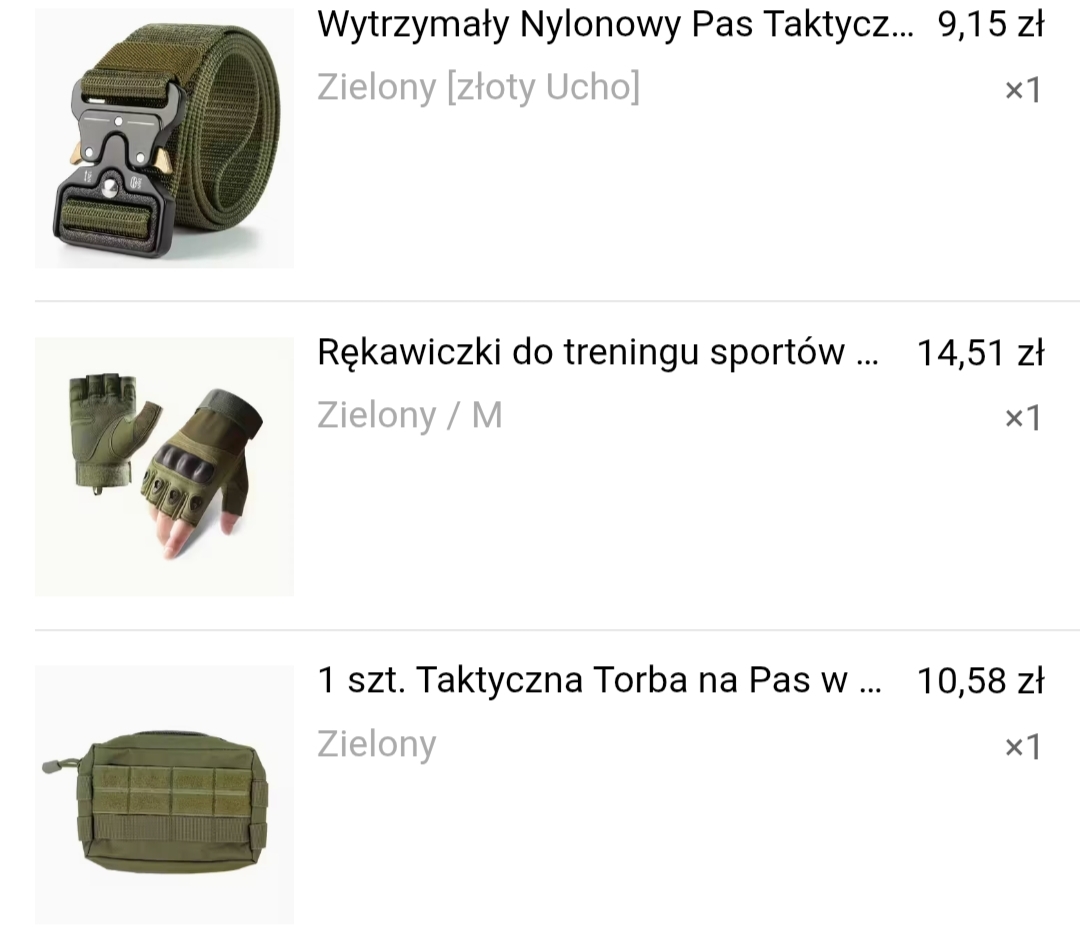
Task: Open the Rękawiczki do treningu sportów title
Action: [x=598, y=353]
